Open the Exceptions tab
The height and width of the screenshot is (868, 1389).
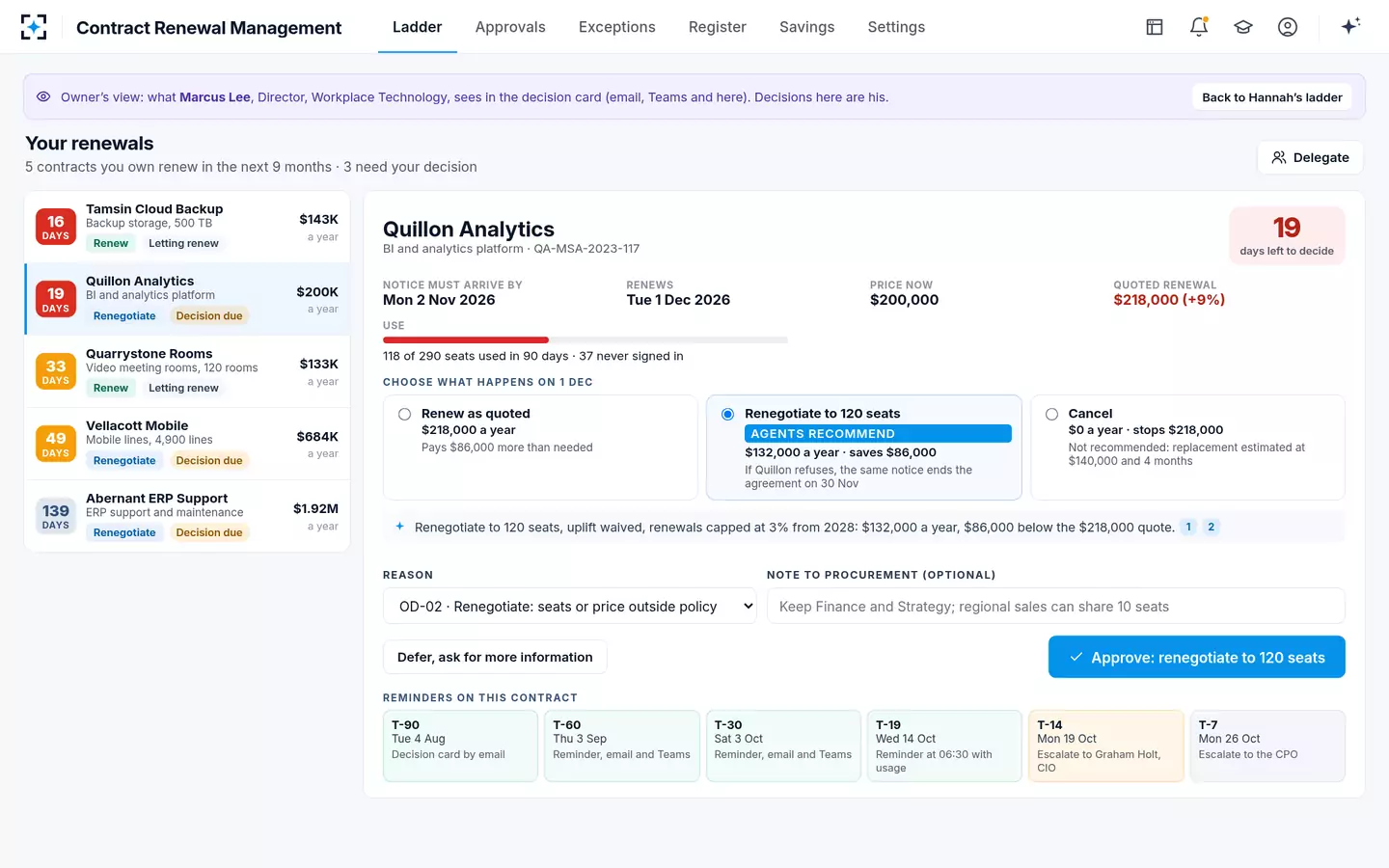(617, 27)
